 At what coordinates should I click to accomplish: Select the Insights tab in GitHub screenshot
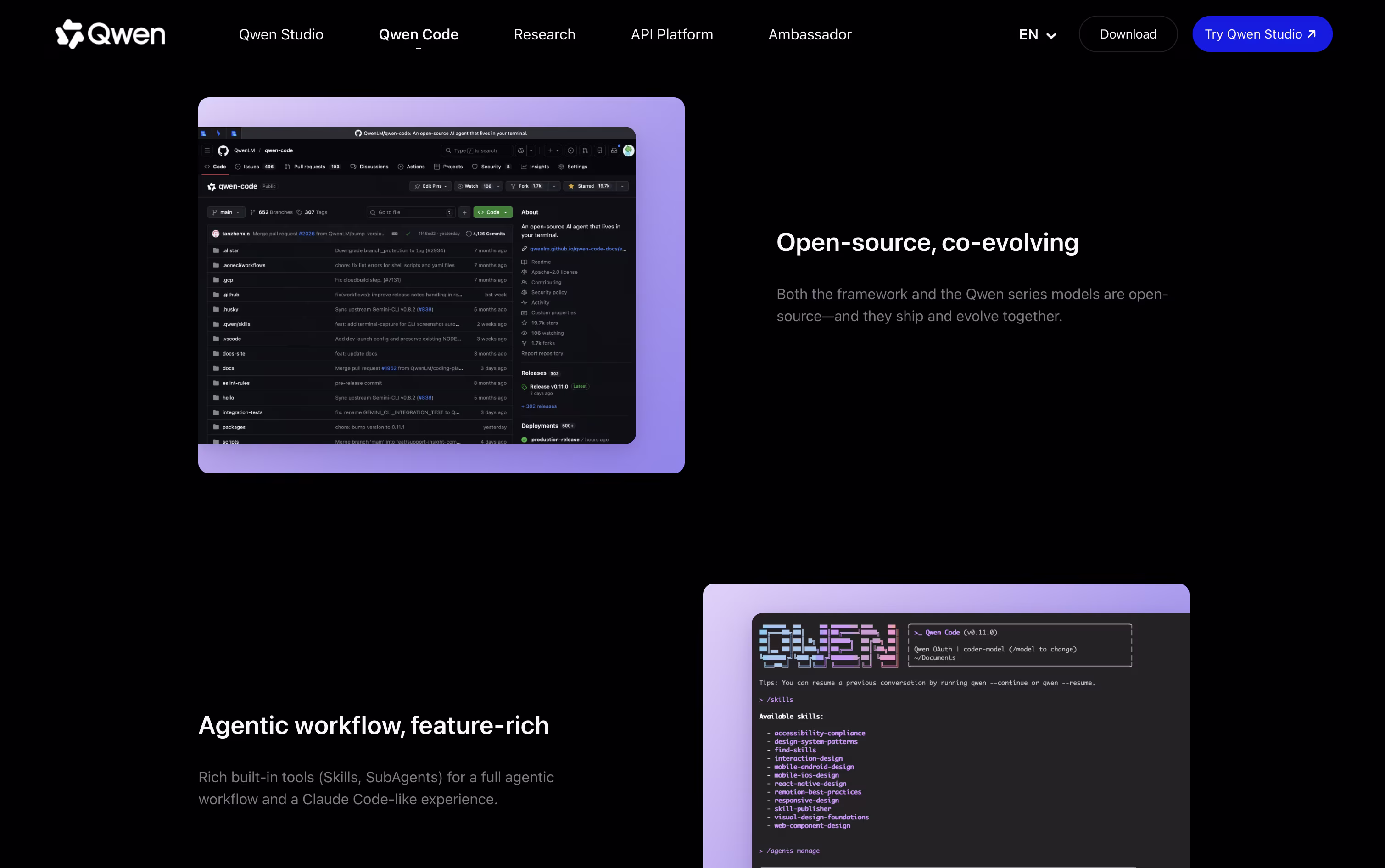535,167
